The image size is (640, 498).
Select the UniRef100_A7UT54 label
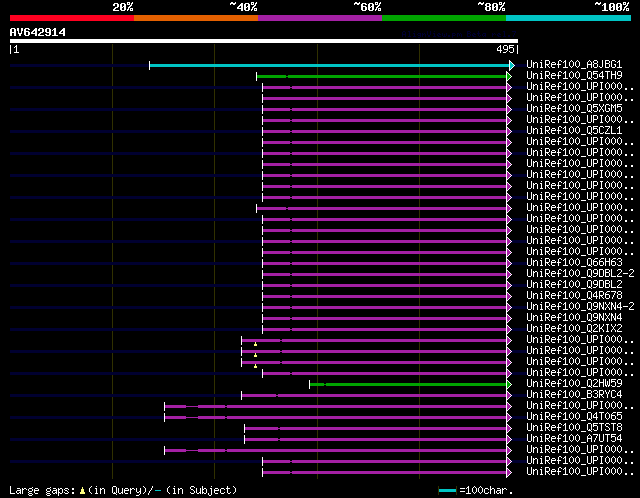click(x=574, y=438)
